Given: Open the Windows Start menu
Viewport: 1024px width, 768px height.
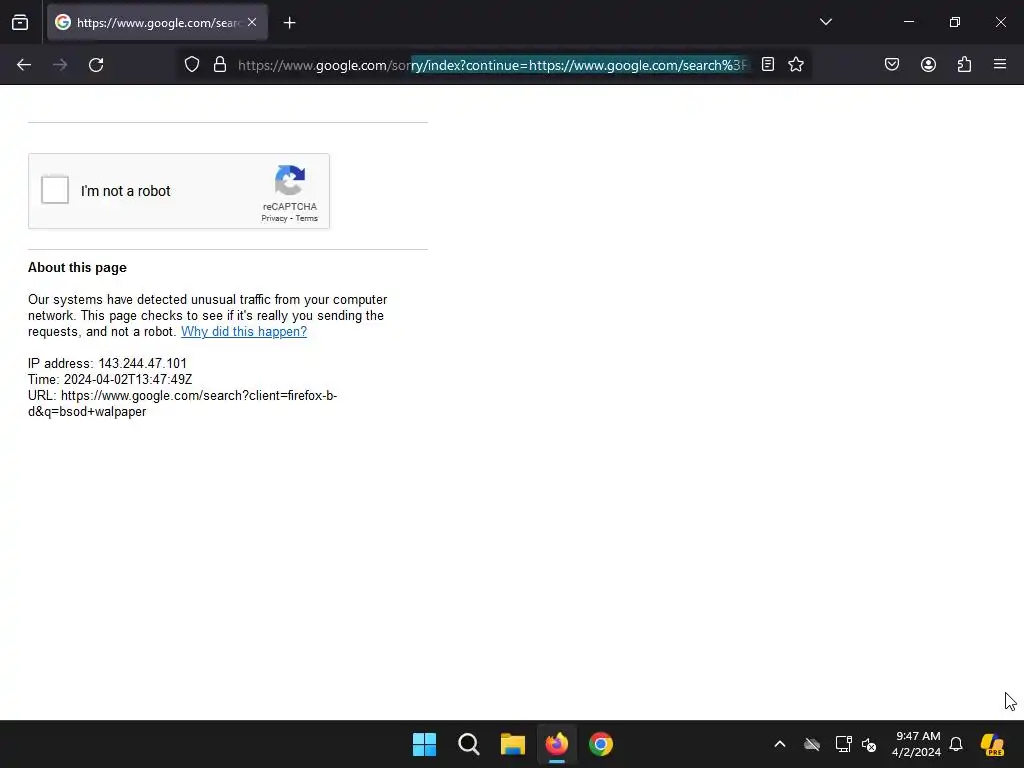Looking at the screenshot, I should pyautogui.click(x=424, y=744).
